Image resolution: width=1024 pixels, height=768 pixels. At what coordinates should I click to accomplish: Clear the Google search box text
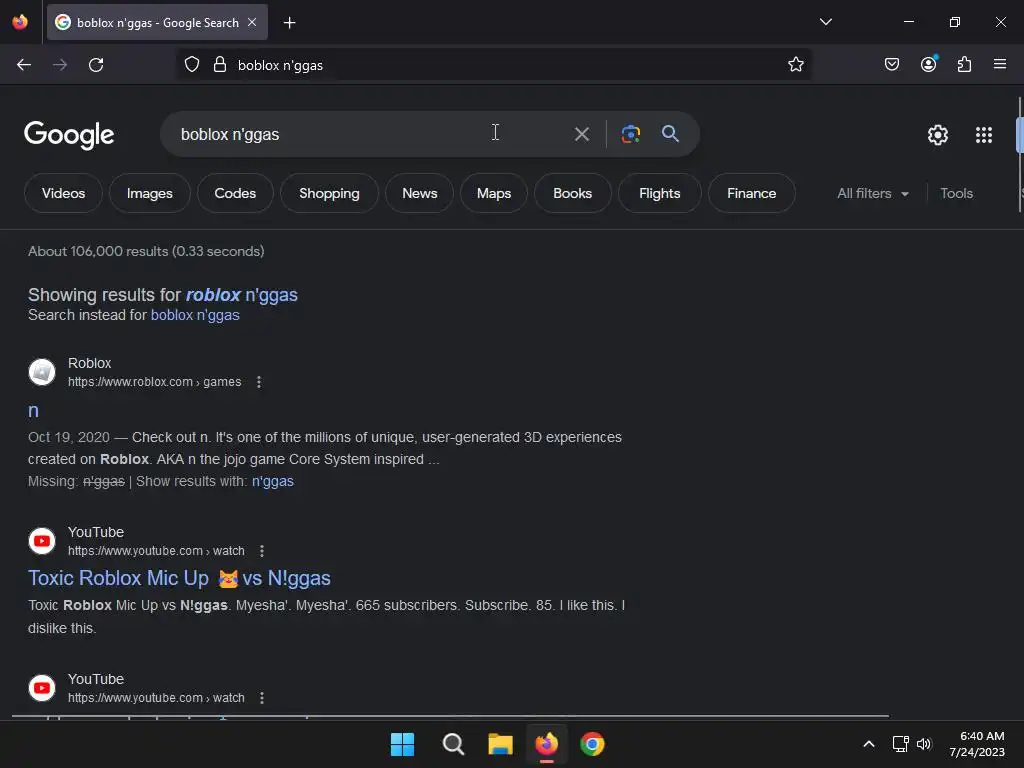(581, 134)
